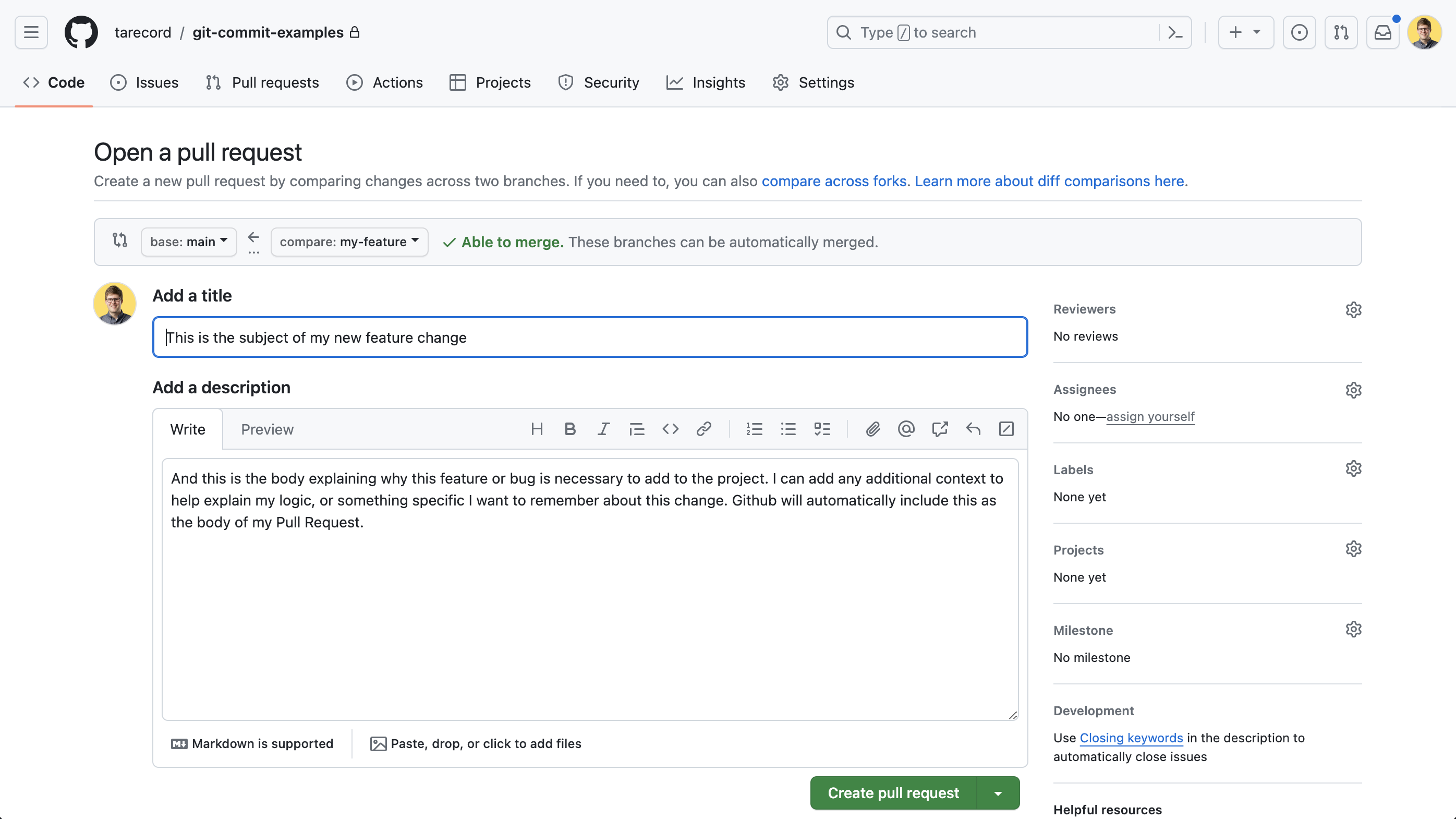Open the create new plus dropdown
Image resolution: width=1456 pixels, height=819 pixels.
(x=1245, y=33)
